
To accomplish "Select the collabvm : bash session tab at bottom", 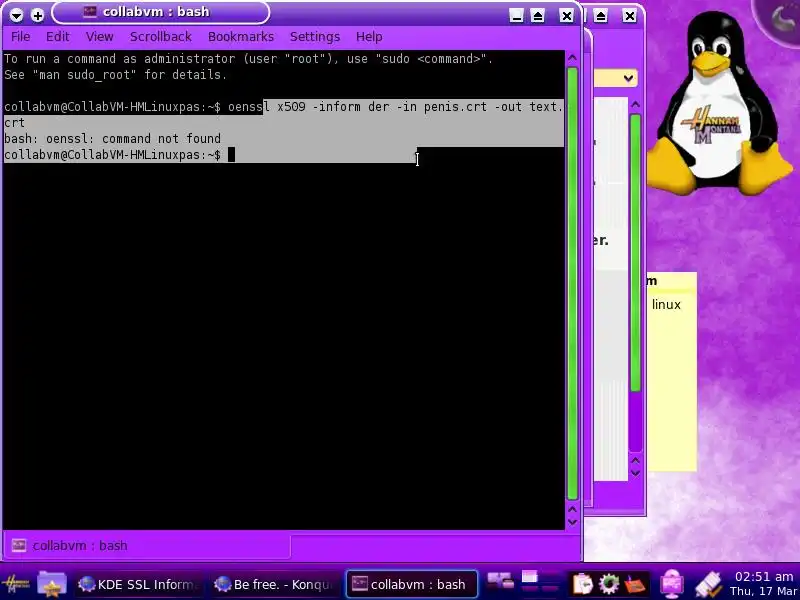I will pos(147,545).
